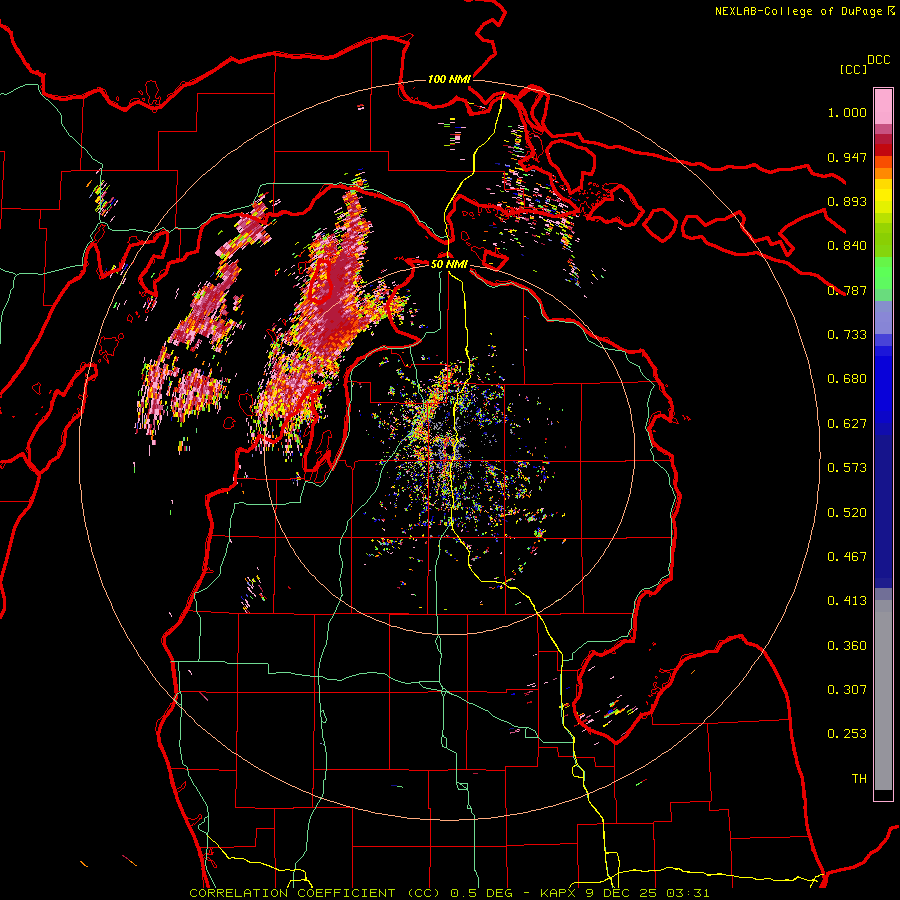Pick the yellow segment of color bar
900x900 pixels.
(x=883, y=196)
